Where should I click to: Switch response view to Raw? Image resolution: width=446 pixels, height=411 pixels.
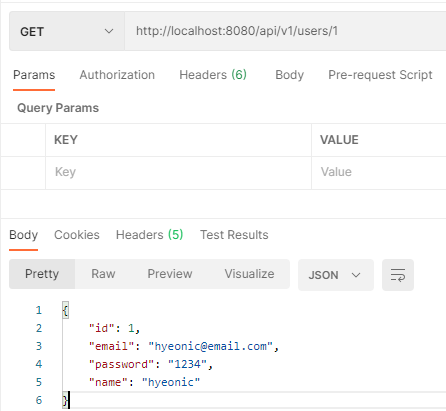coord(103,274)
